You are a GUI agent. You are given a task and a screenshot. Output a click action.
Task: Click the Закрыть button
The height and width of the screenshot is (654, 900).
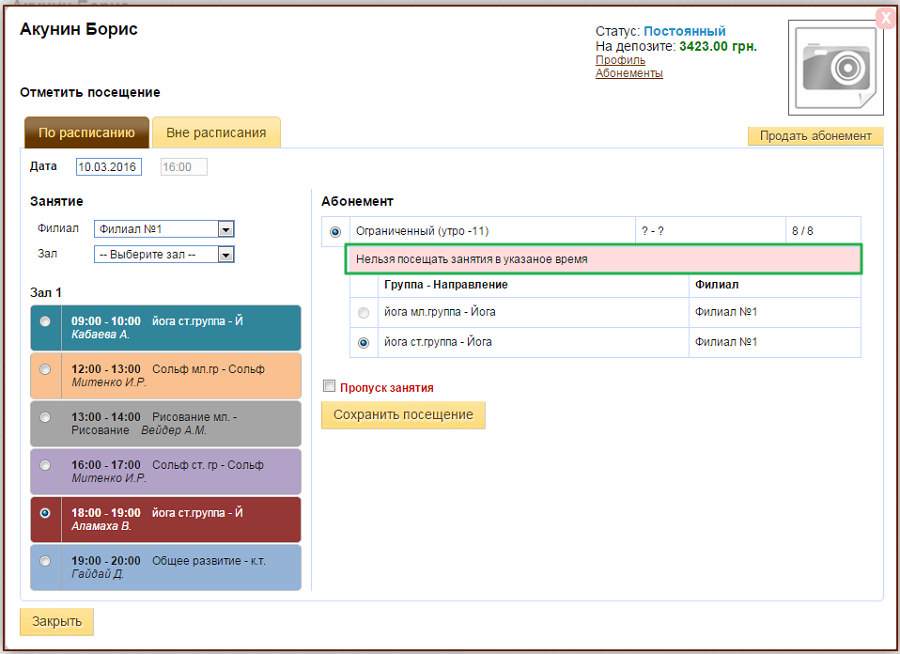[57, 622]
